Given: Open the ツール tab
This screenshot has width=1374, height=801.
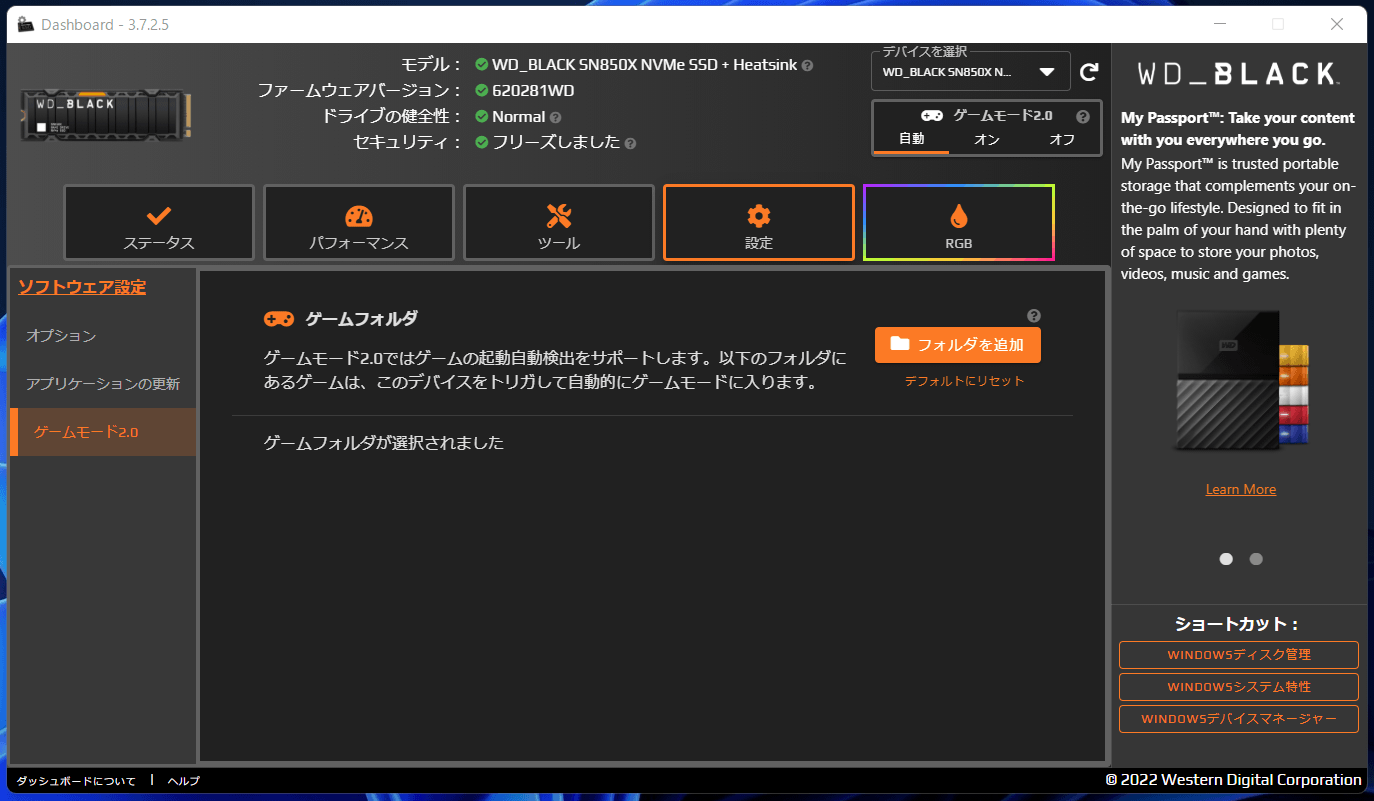Looking at the screenshot, I should click(x=559, y=222).
